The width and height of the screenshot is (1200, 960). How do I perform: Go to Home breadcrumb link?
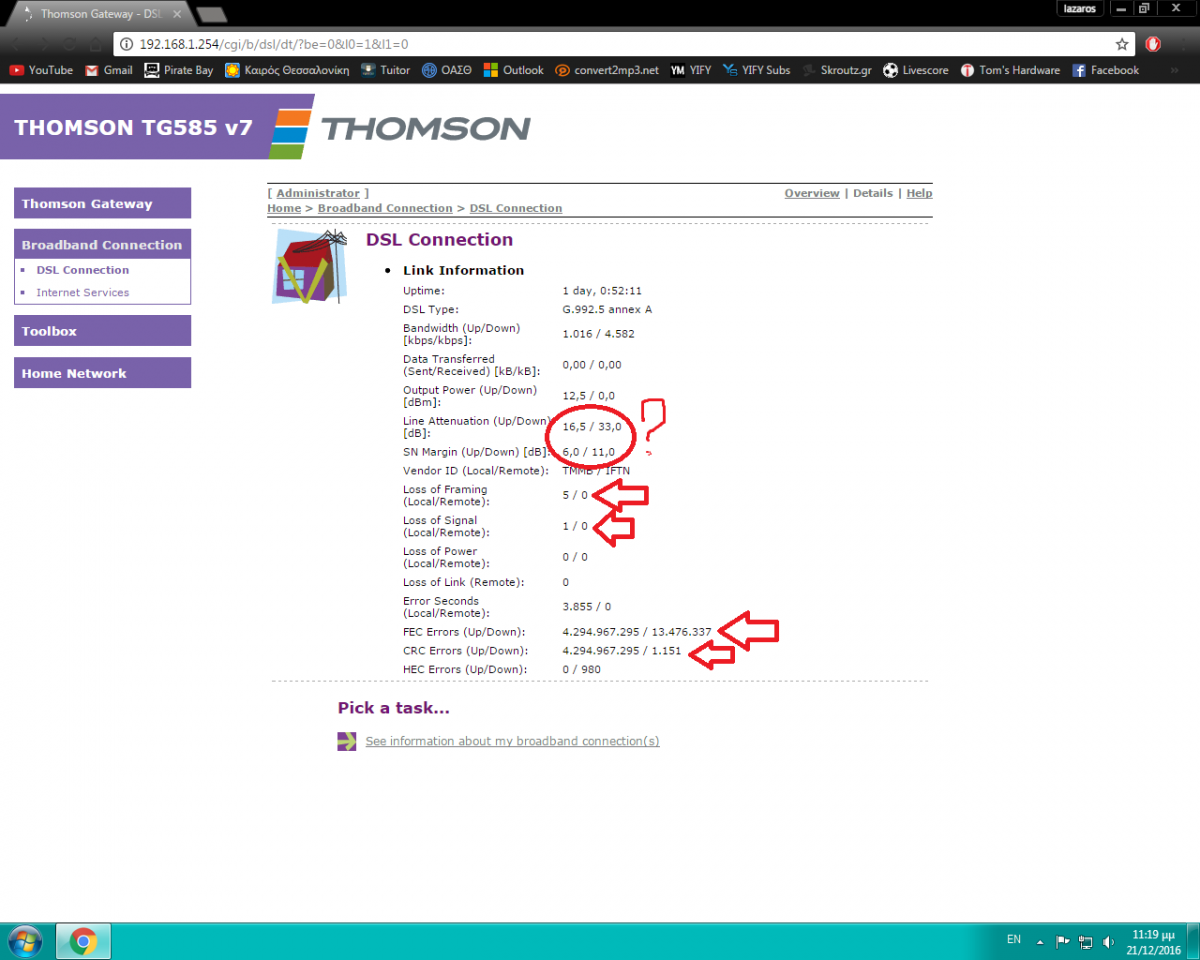pos(284,208)
